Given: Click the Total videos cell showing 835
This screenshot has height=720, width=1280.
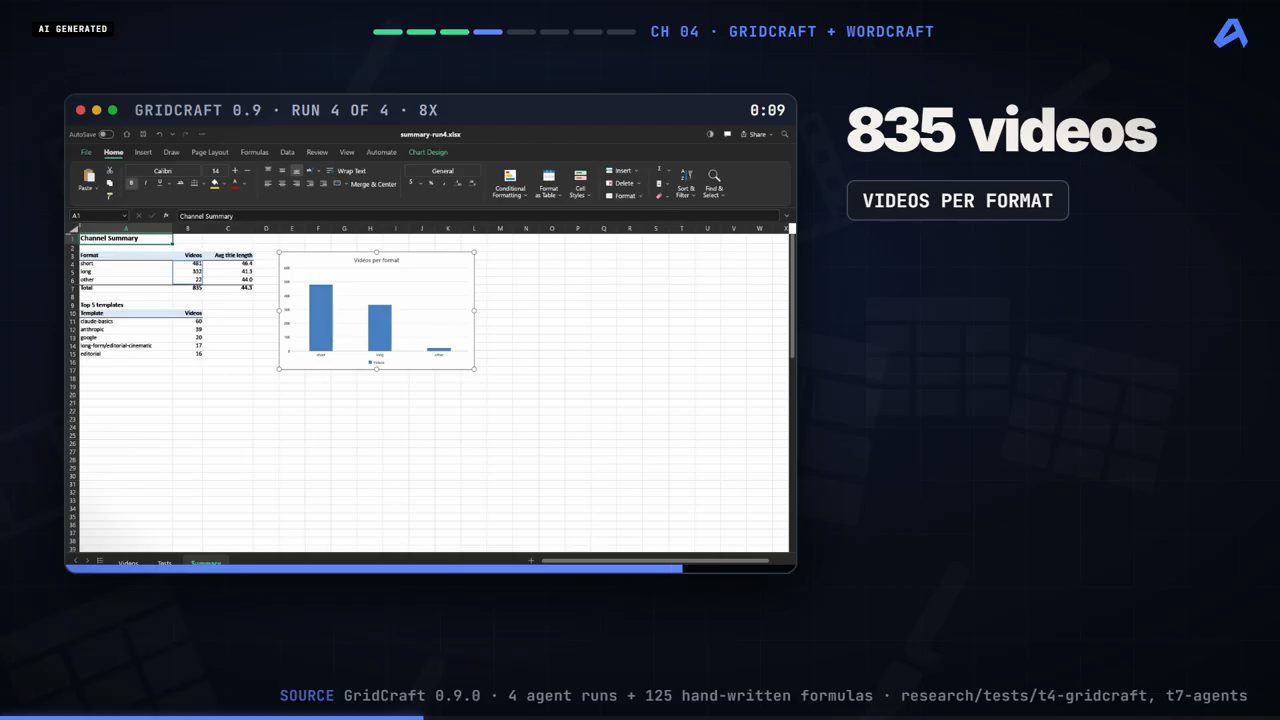Looking at the screenshot, I should pos(188,287).
